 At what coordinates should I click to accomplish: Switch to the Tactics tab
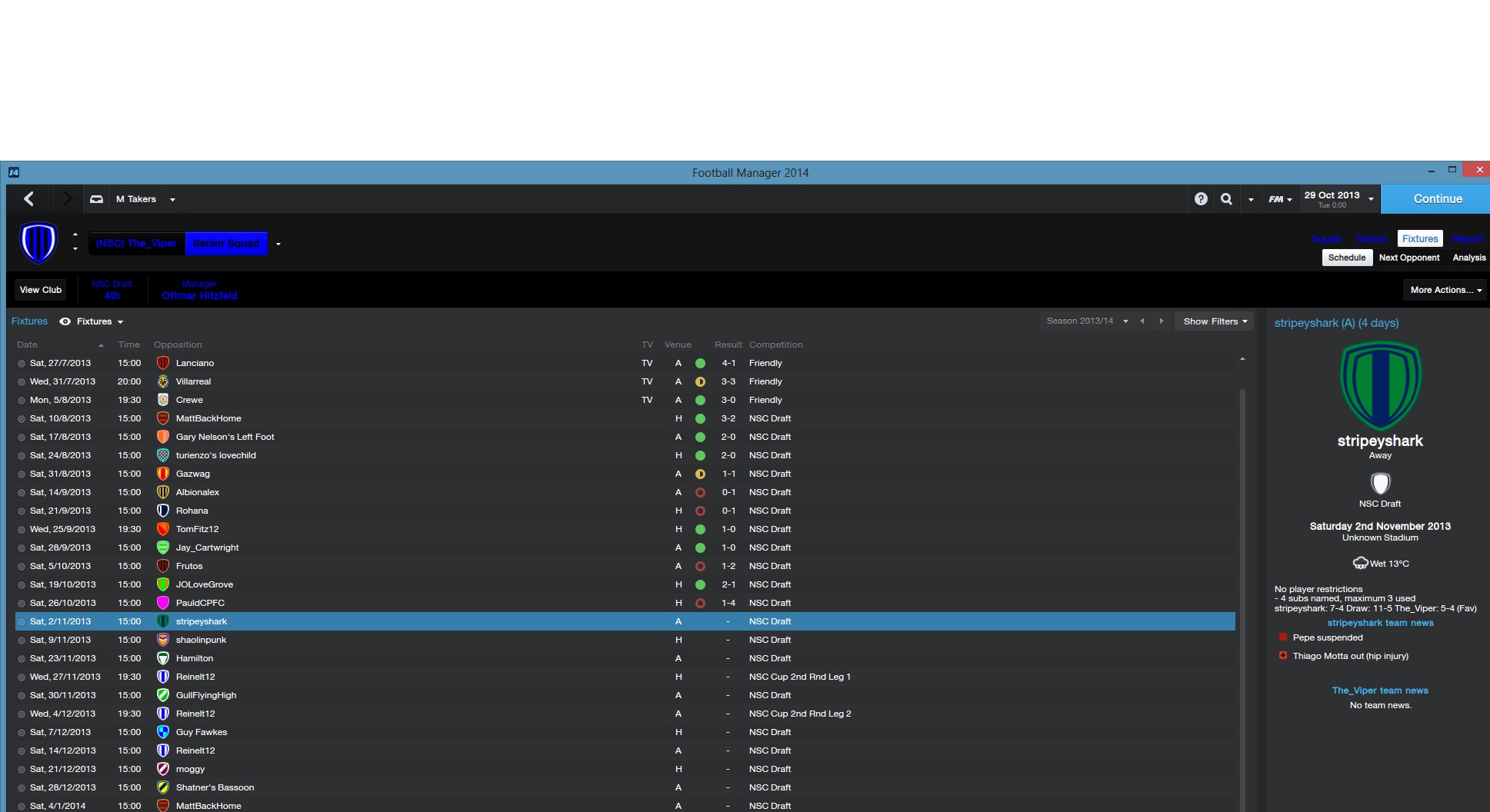point(1371,239)
